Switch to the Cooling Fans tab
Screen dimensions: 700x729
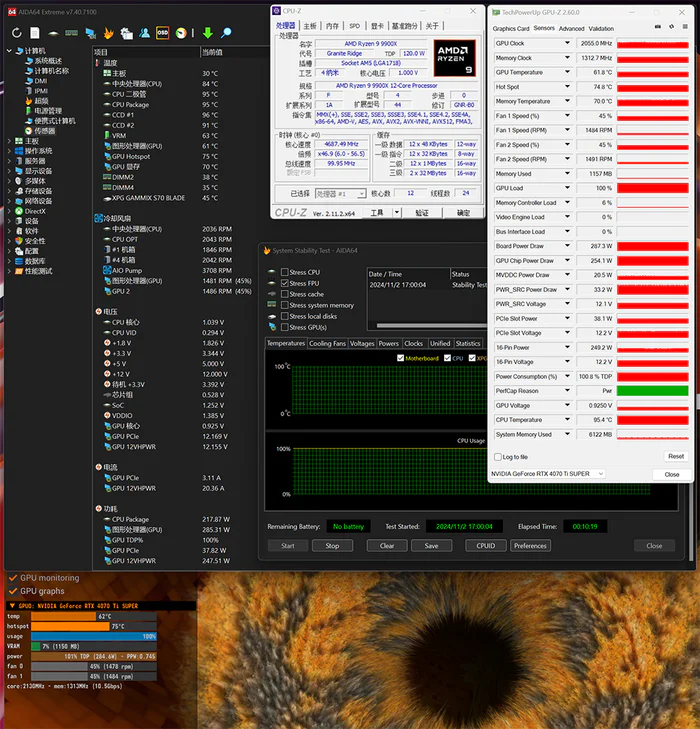(326, 343)
